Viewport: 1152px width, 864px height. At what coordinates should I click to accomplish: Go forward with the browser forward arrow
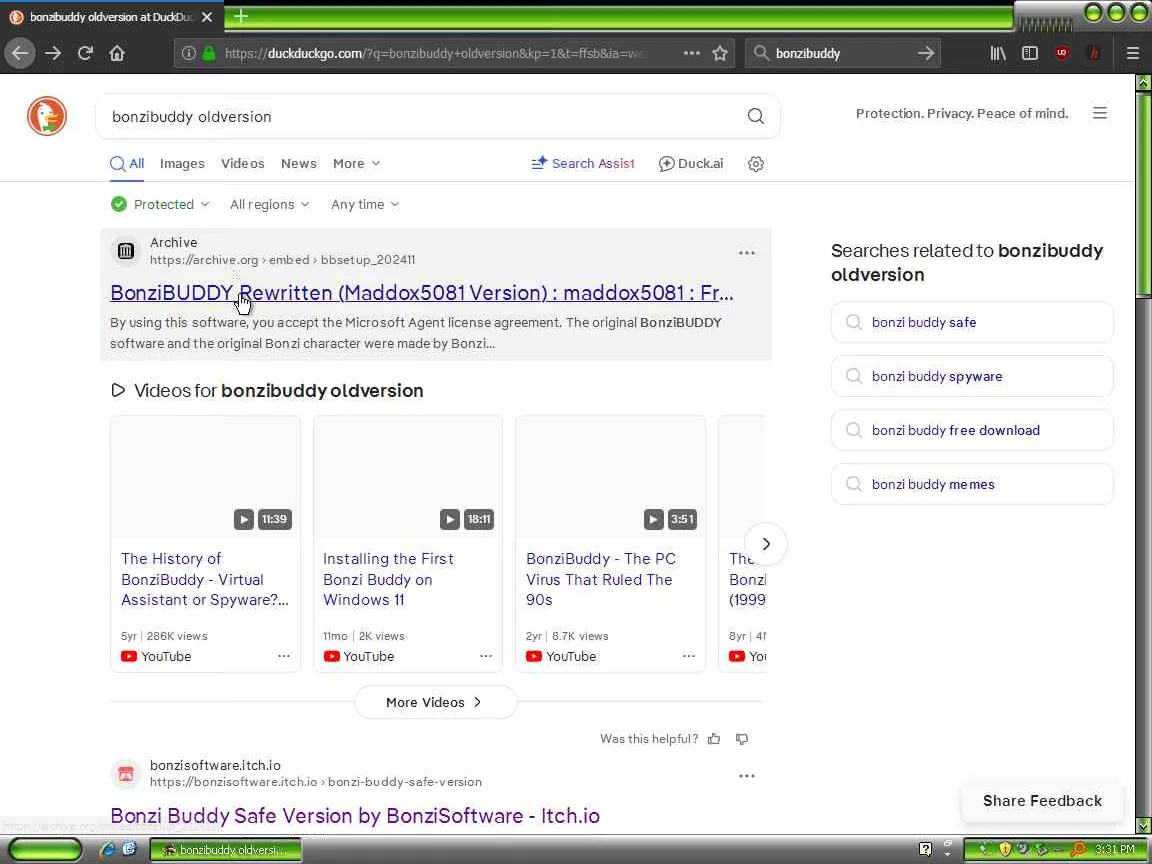(x=53, y=53)
